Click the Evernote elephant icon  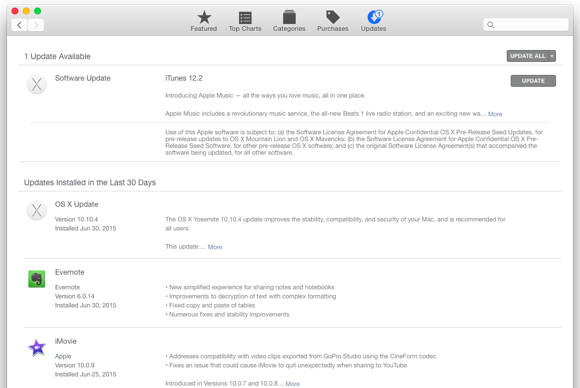coord(37,279)
